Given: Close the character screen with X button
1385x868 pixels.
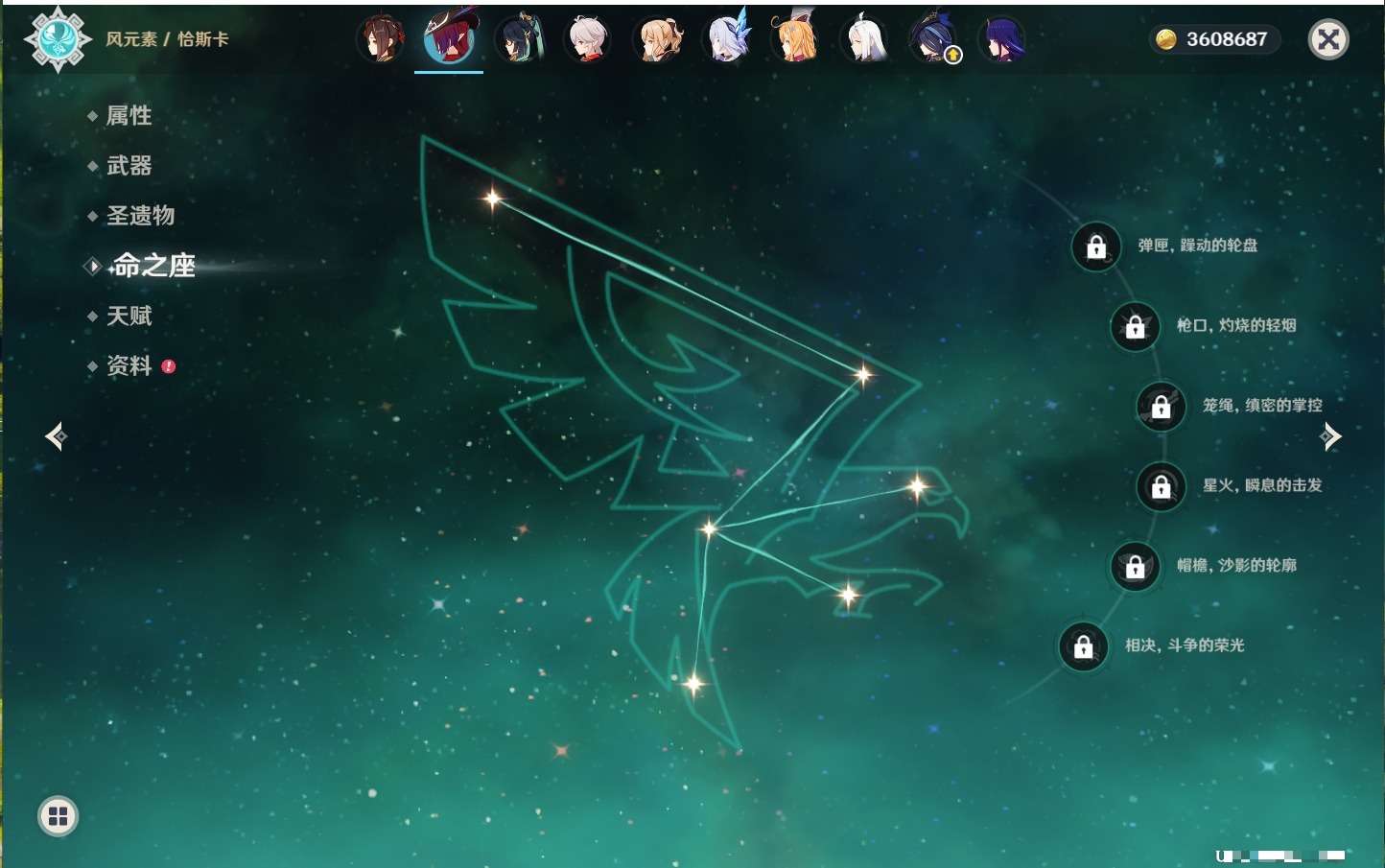Looking at the screenshot, I should 1328,39.
